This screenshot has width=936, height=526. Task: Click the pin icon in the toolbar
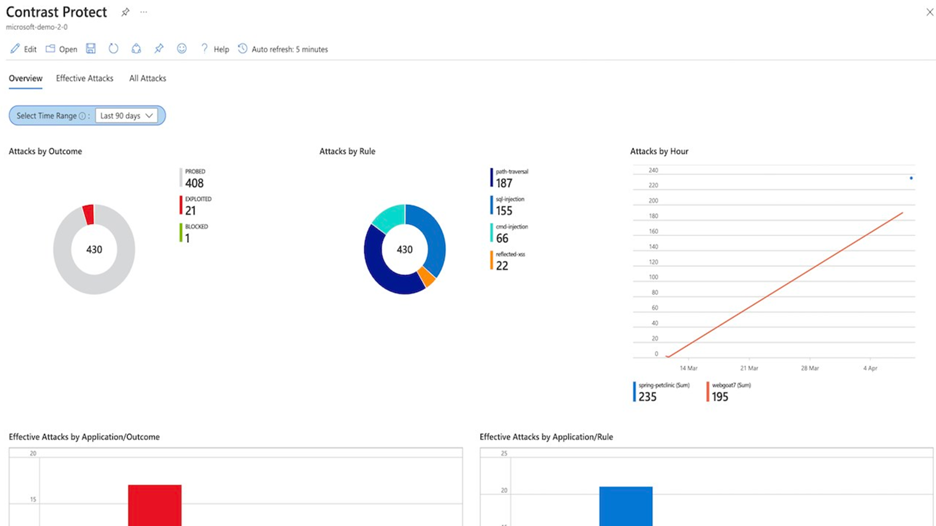(159, 49)
